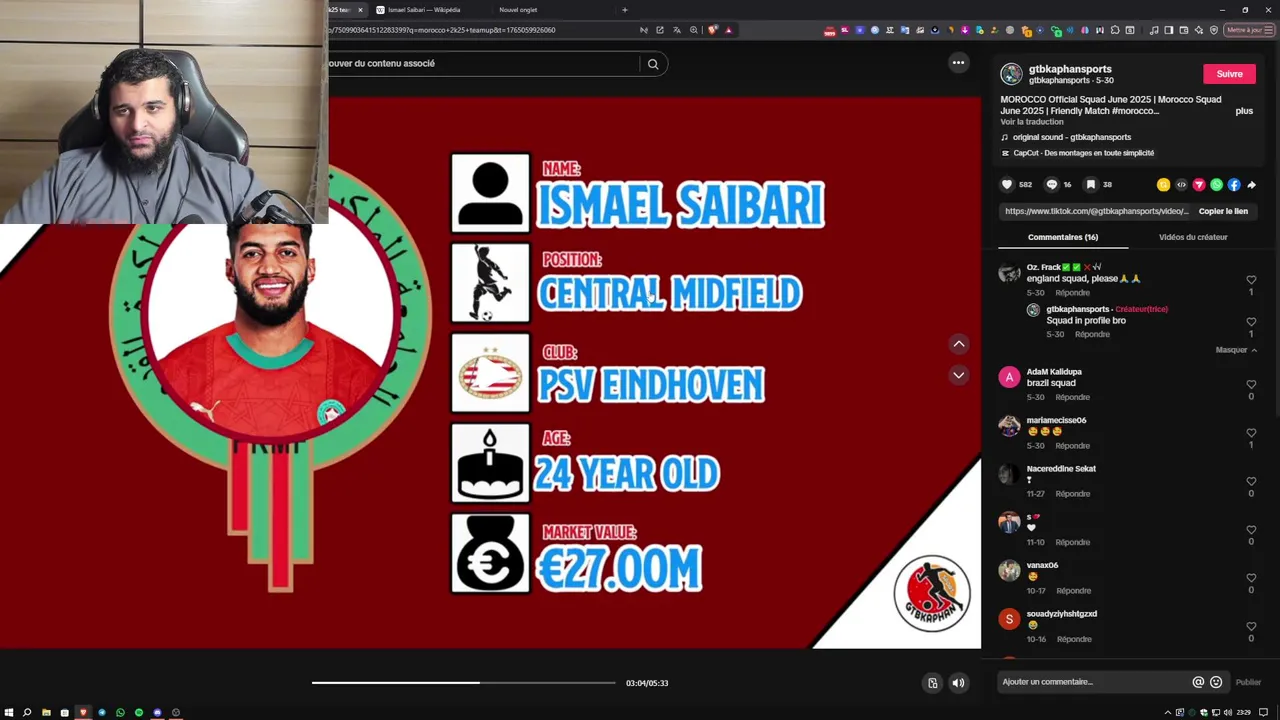Like Nacereddine Sekat's comment
The image size is (1280, 720).
[1251, 482]
